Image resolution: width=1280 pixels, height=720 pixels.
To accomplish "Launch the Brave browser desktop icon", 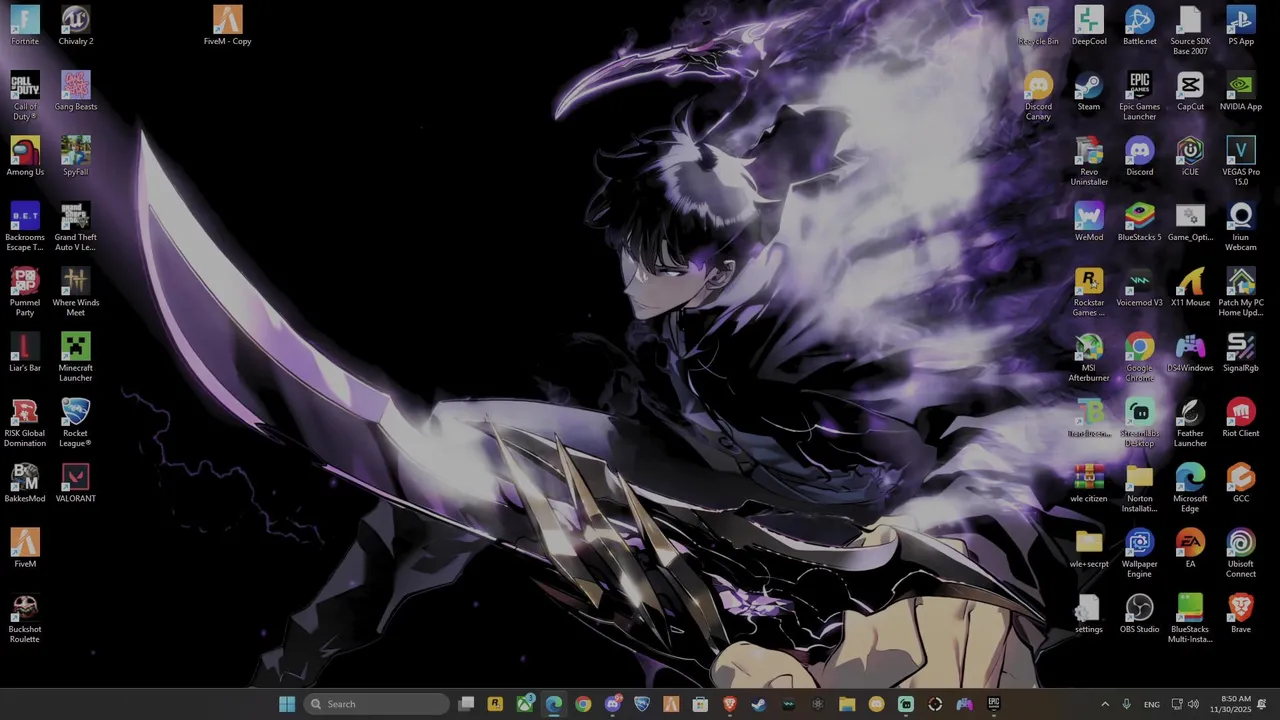I will pyautogui.click(x=1240, y=613).
